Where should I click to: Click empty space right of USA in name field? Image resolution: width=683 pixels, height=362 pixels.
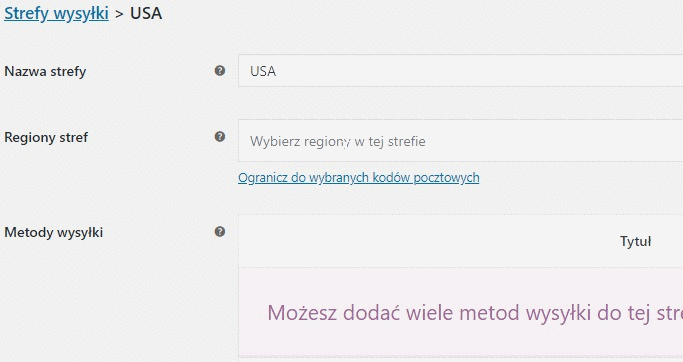point(479,71)
